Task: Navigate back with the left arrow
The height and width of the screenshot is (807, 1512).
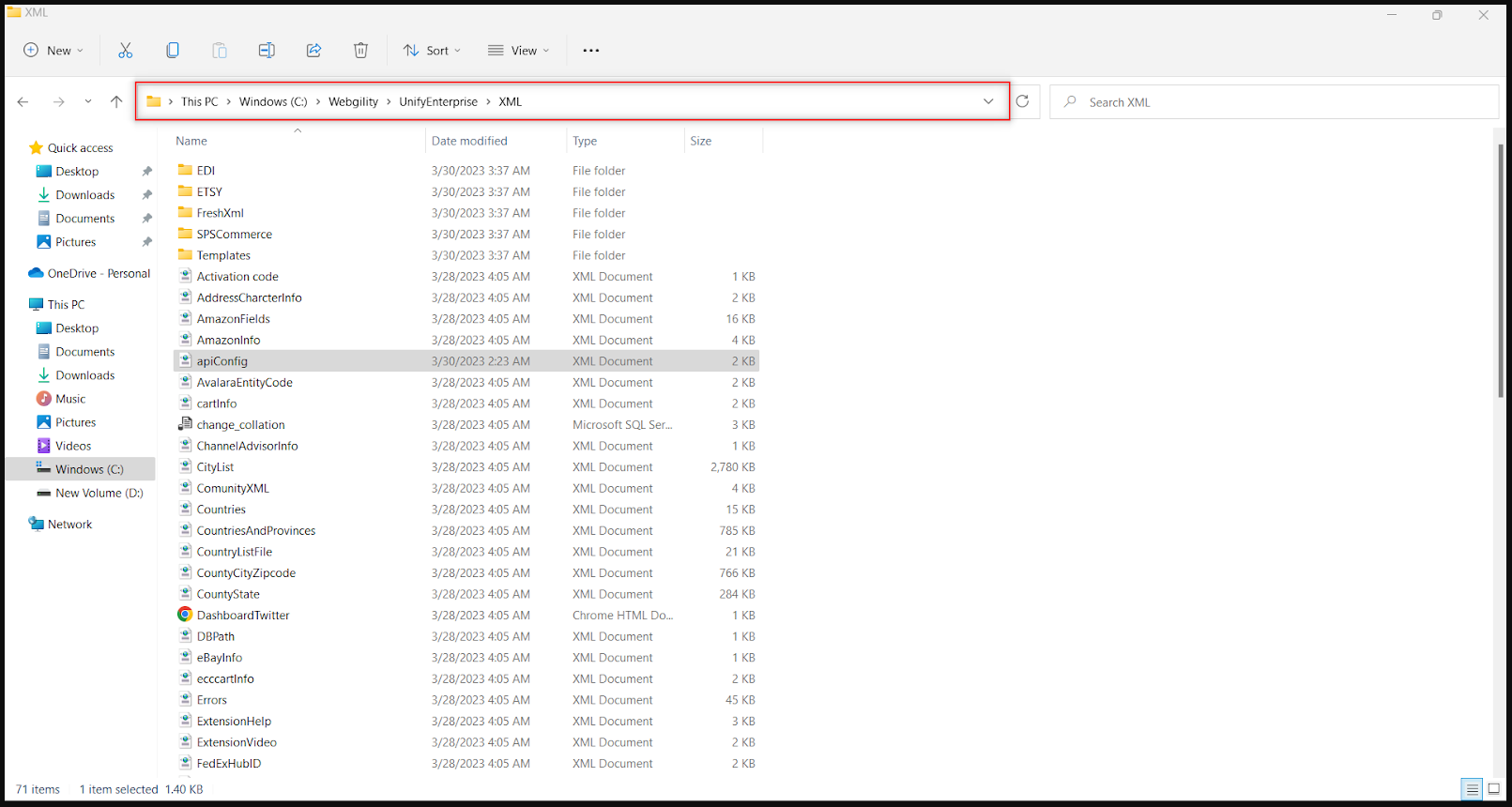Action: (23, 101)
